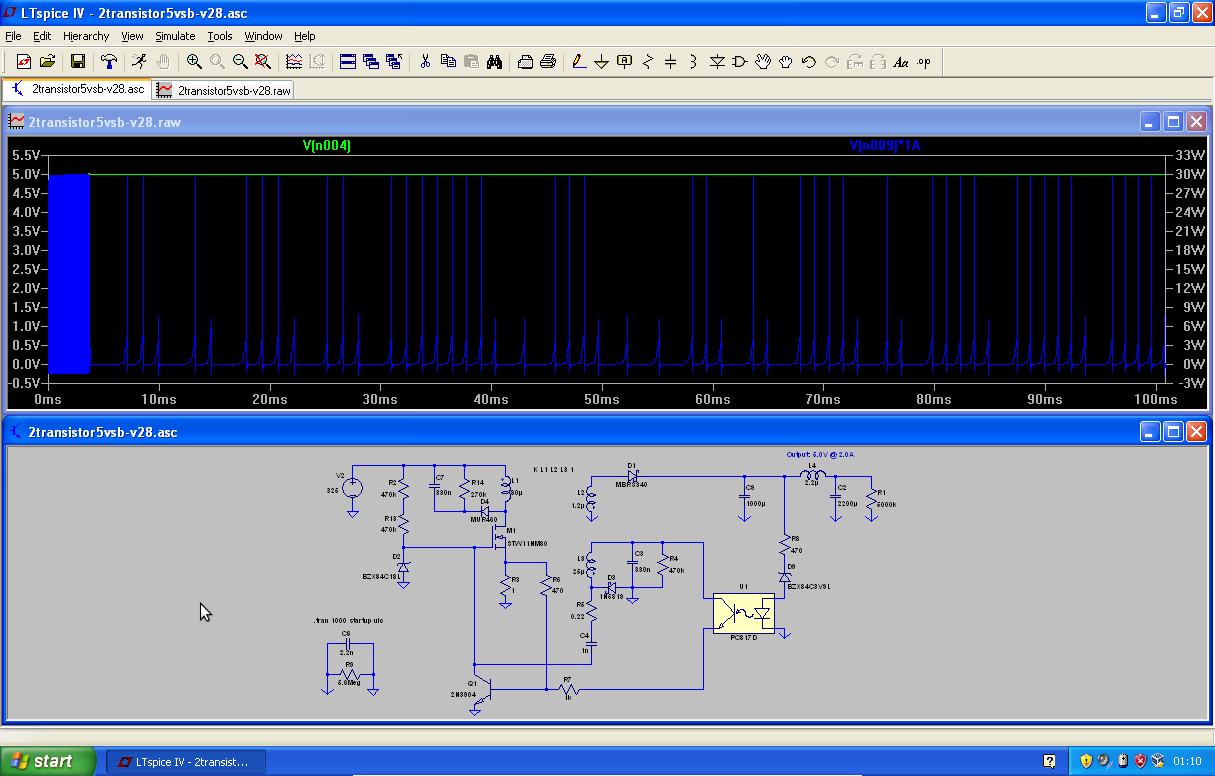Select the Diode component tool
1215x776 pixels.
click(717, 61)
